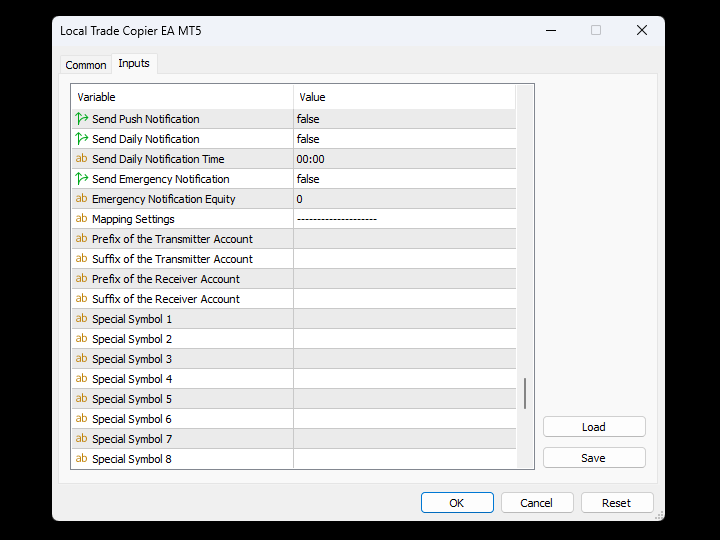
Task: Edit the Special Symbol 3 value cell
Action: (x=405, y=359)
